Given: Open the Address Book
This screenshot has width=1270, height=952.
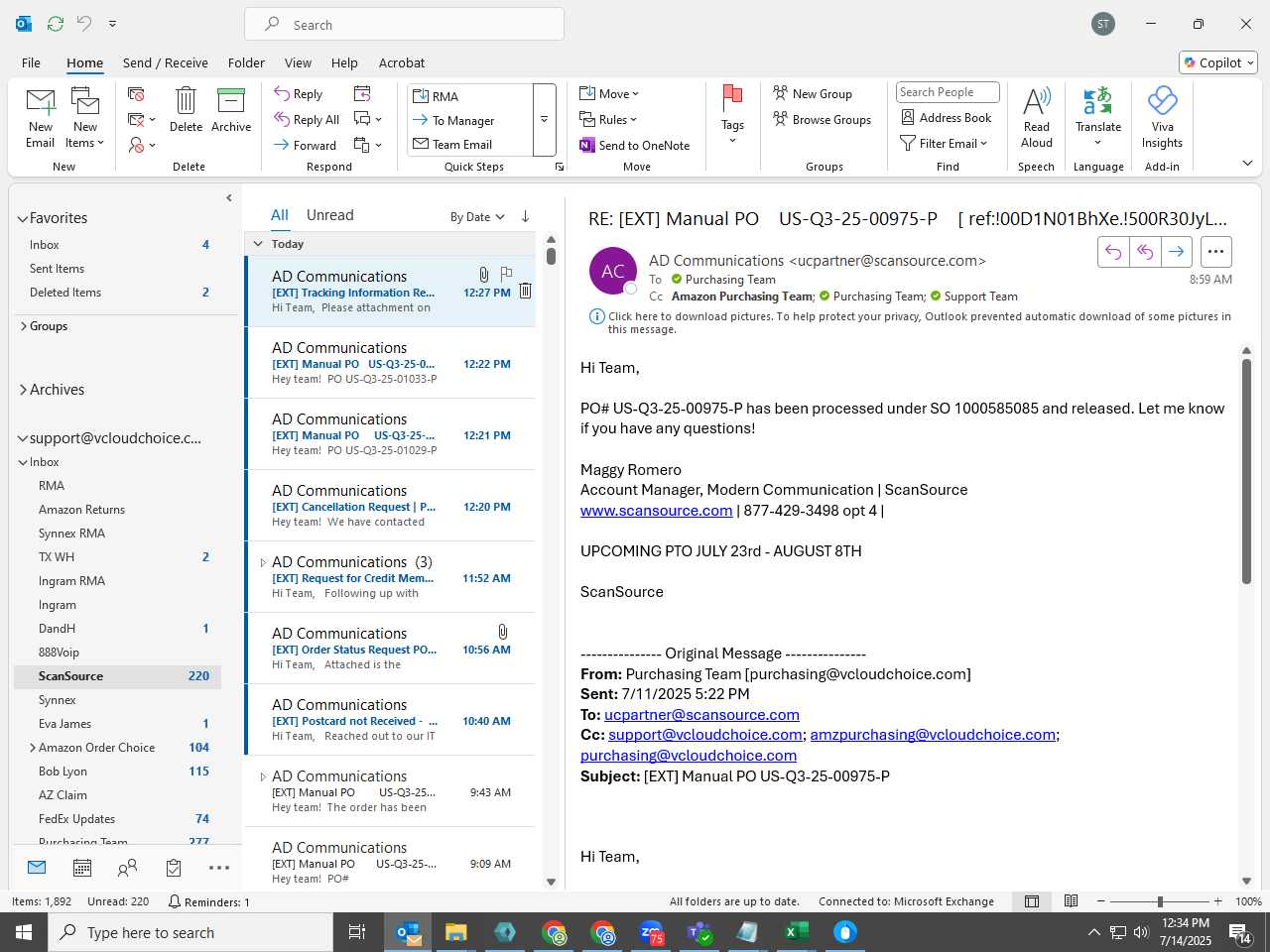Looking at the screenshot, I should pyautogui.click(x=946, y=117).
